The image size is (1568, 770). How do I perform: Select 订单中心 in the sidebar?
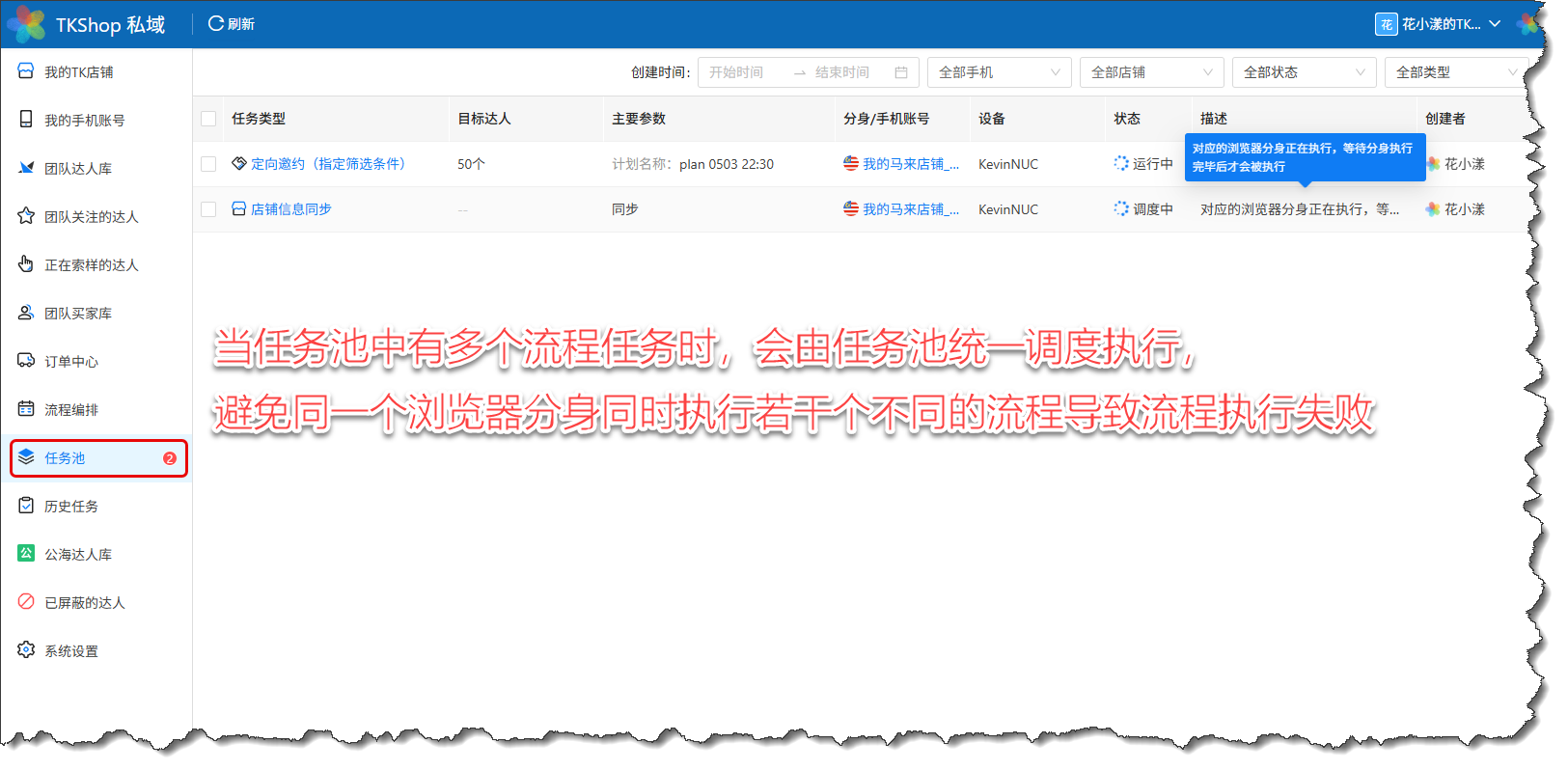[96, 362]
